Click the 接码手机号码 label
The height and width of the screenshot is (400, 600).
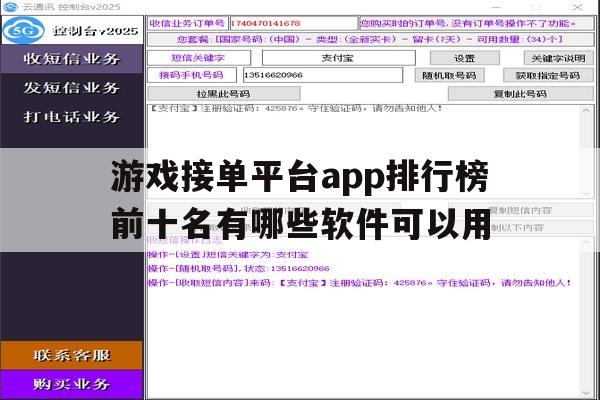(192, 75)
